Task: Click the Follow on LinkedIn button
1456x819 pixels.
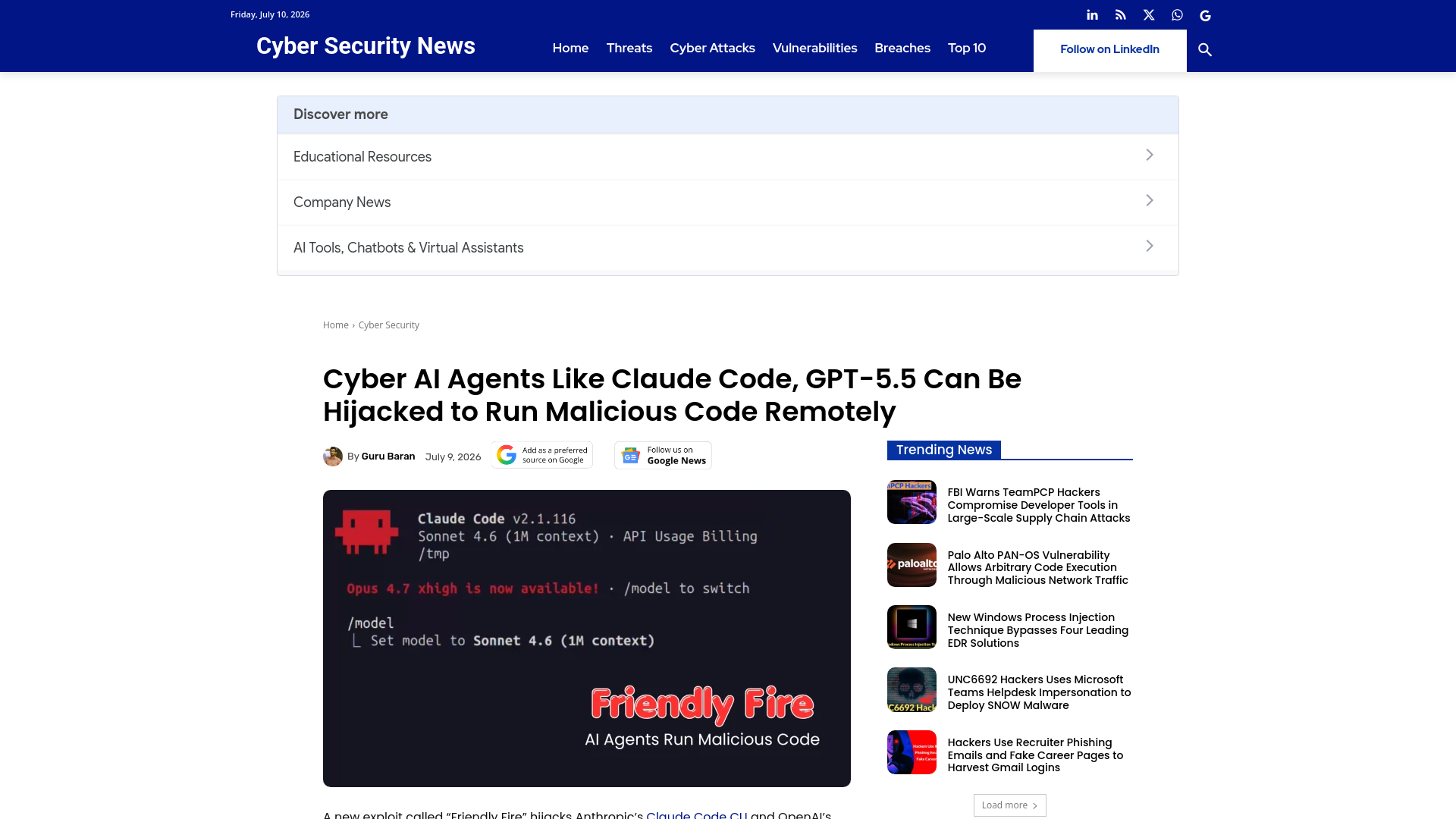Action: point(1109,50)
